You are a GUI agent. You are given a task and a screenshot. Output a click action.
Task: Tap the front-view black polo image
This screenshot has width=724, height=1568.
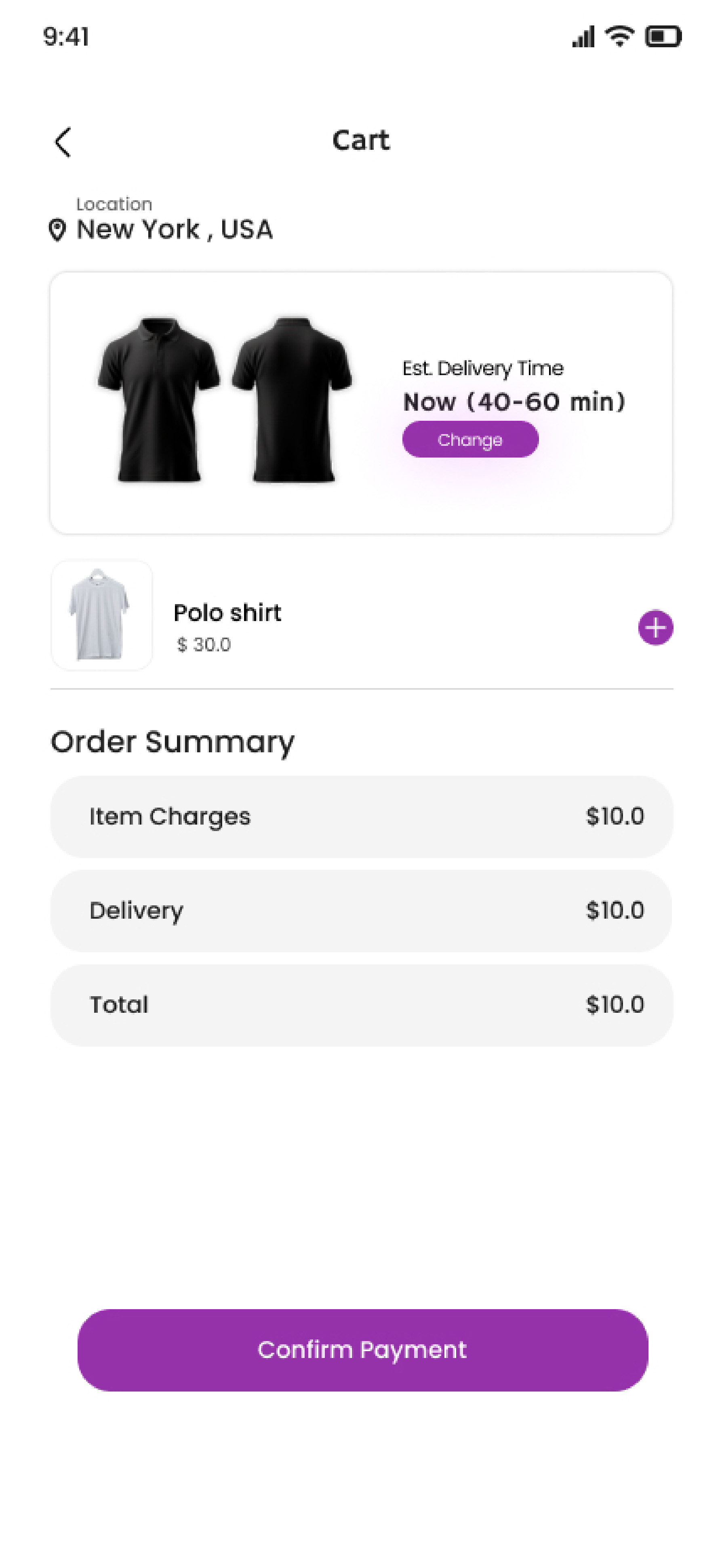[159, 399]
